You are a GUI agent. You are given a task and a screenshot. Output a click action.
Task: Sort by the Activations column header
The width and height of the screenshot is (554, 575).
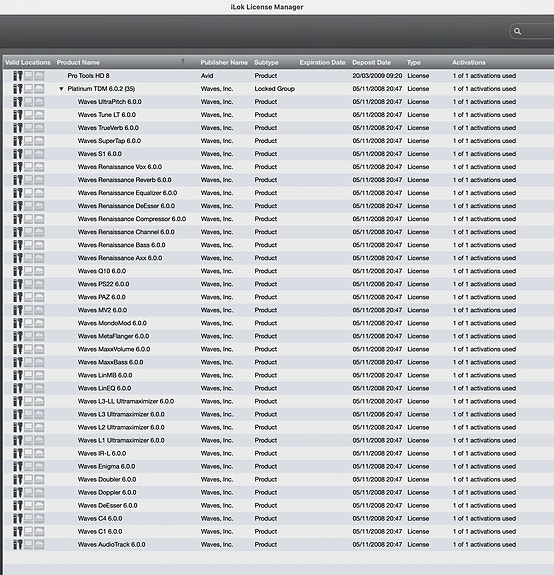point(469,63)
